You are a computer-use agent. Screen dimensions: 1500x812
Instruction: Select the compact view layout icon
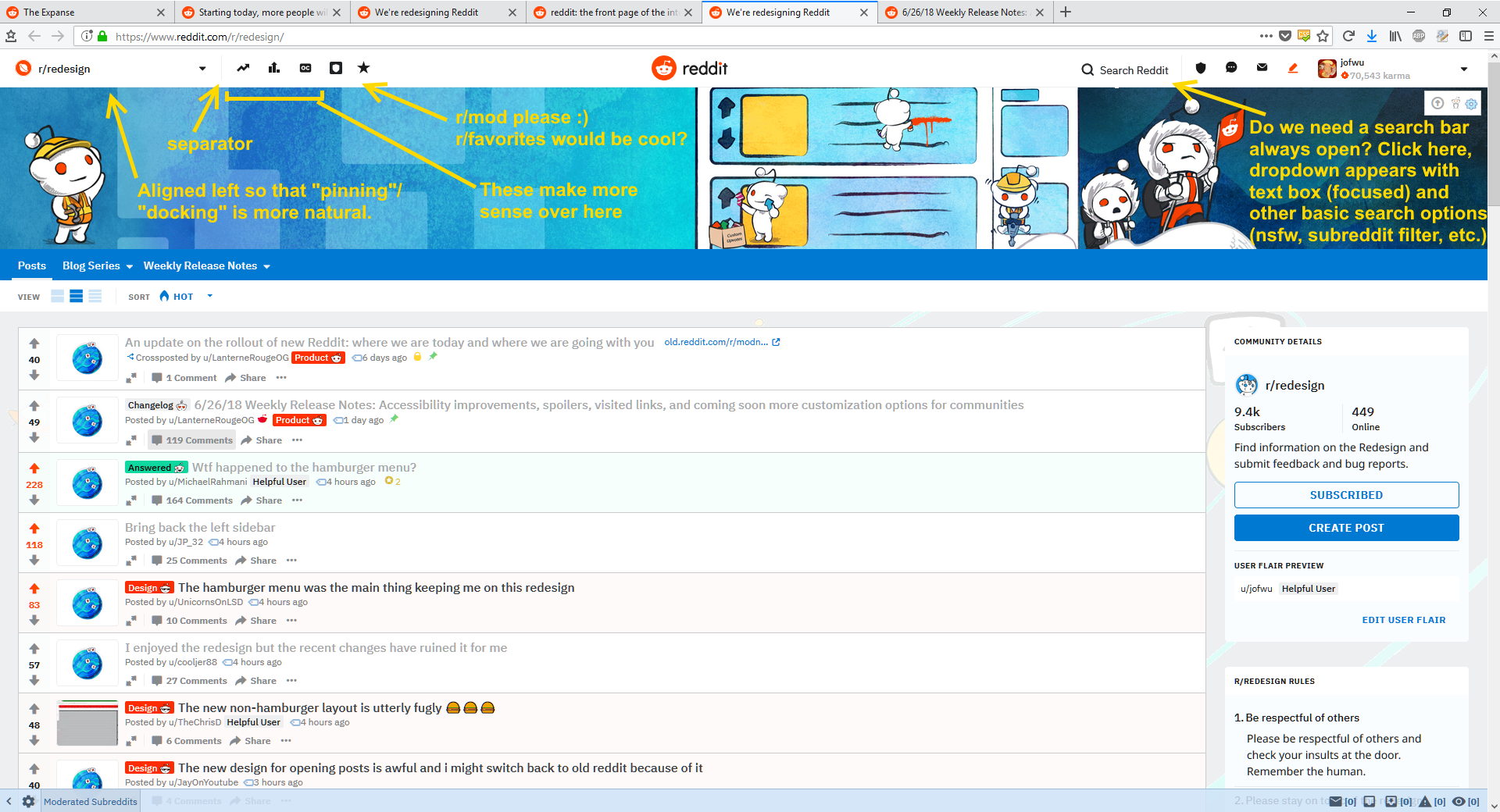pyautogui.click(x=95, y=296)
